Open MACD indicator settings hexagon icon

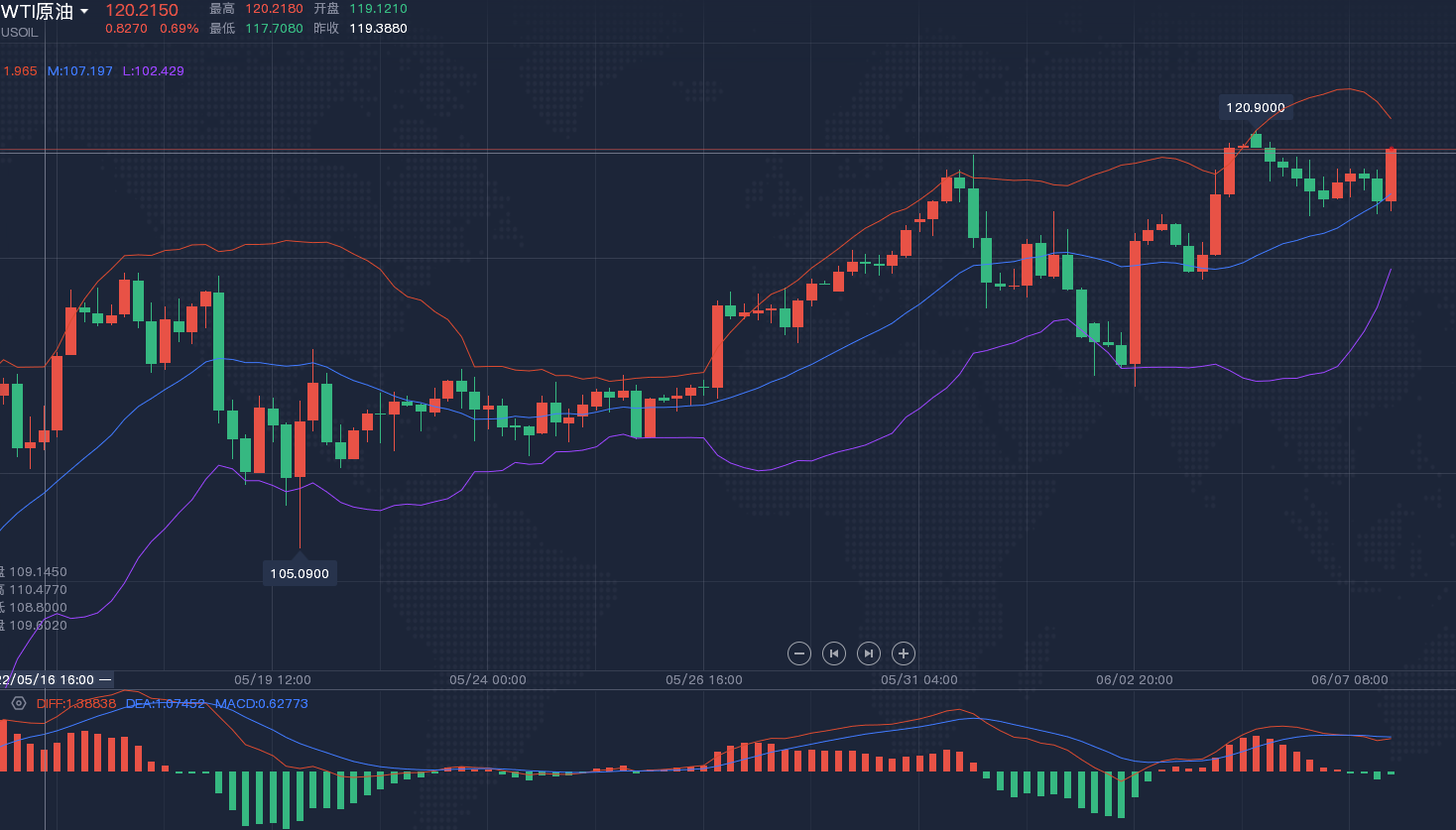(19, 703)
